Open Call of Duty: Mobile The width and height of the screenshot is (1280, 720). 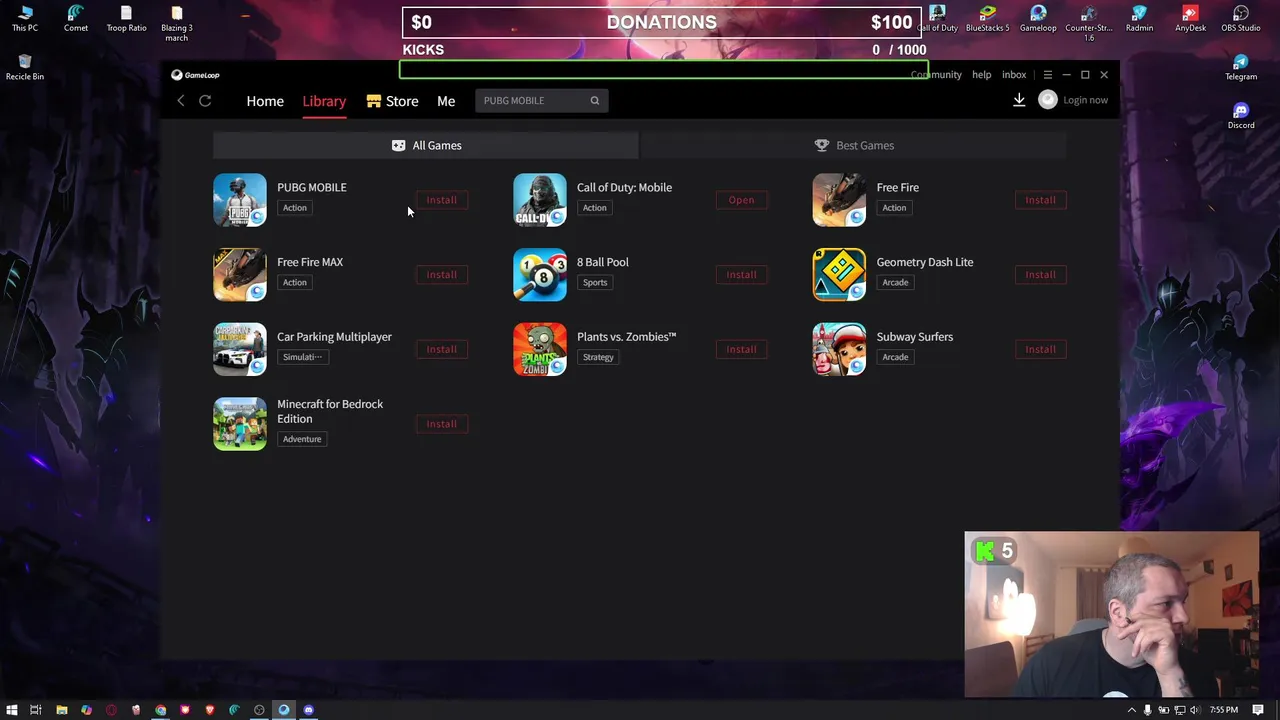tap(741, 200)
